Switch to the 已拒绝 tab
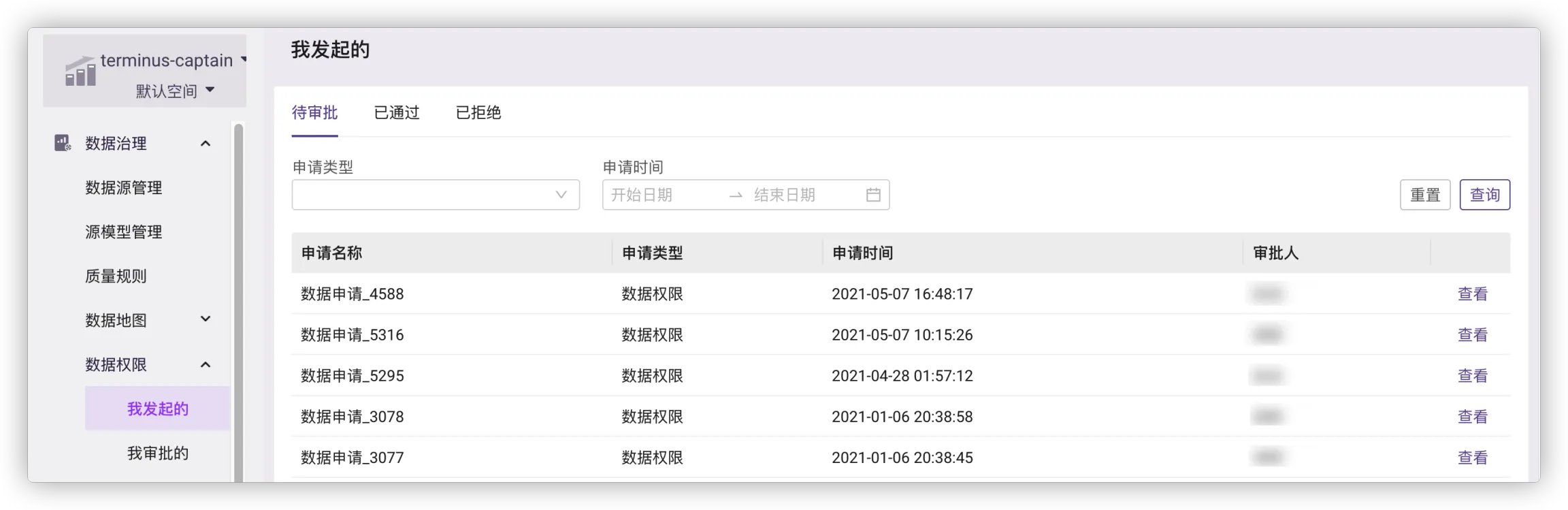Image resolution: width=1568 pixels, height=510 pixels. tap(478, 113)
